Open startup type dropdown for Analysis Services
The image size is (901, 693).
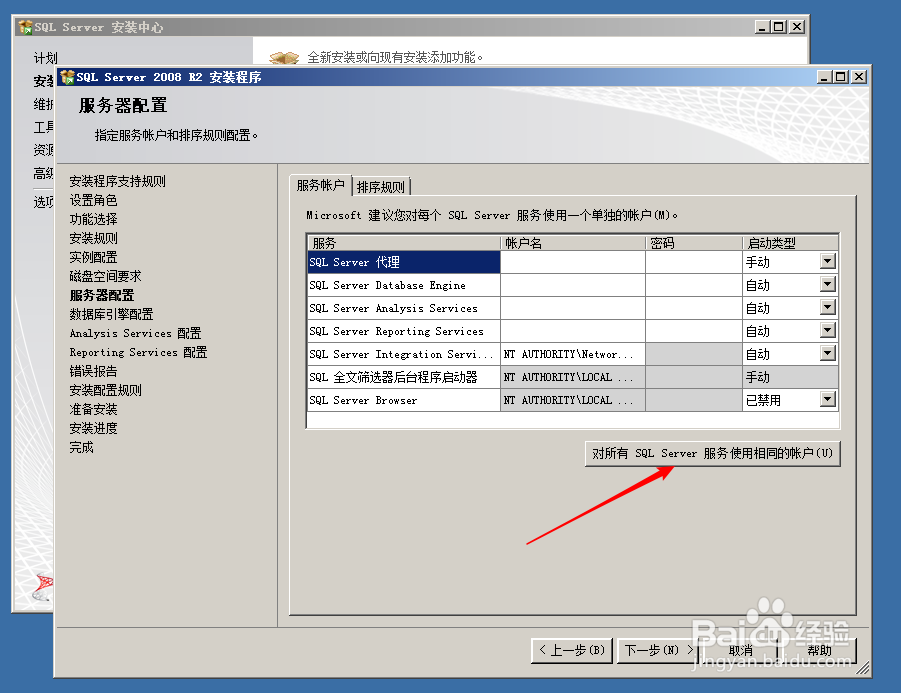[x=827, y=307]
